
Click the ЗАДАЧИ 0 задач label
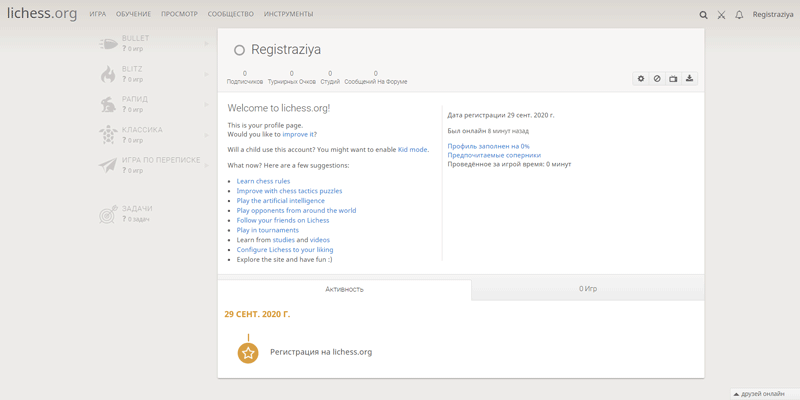click(137, 214)
